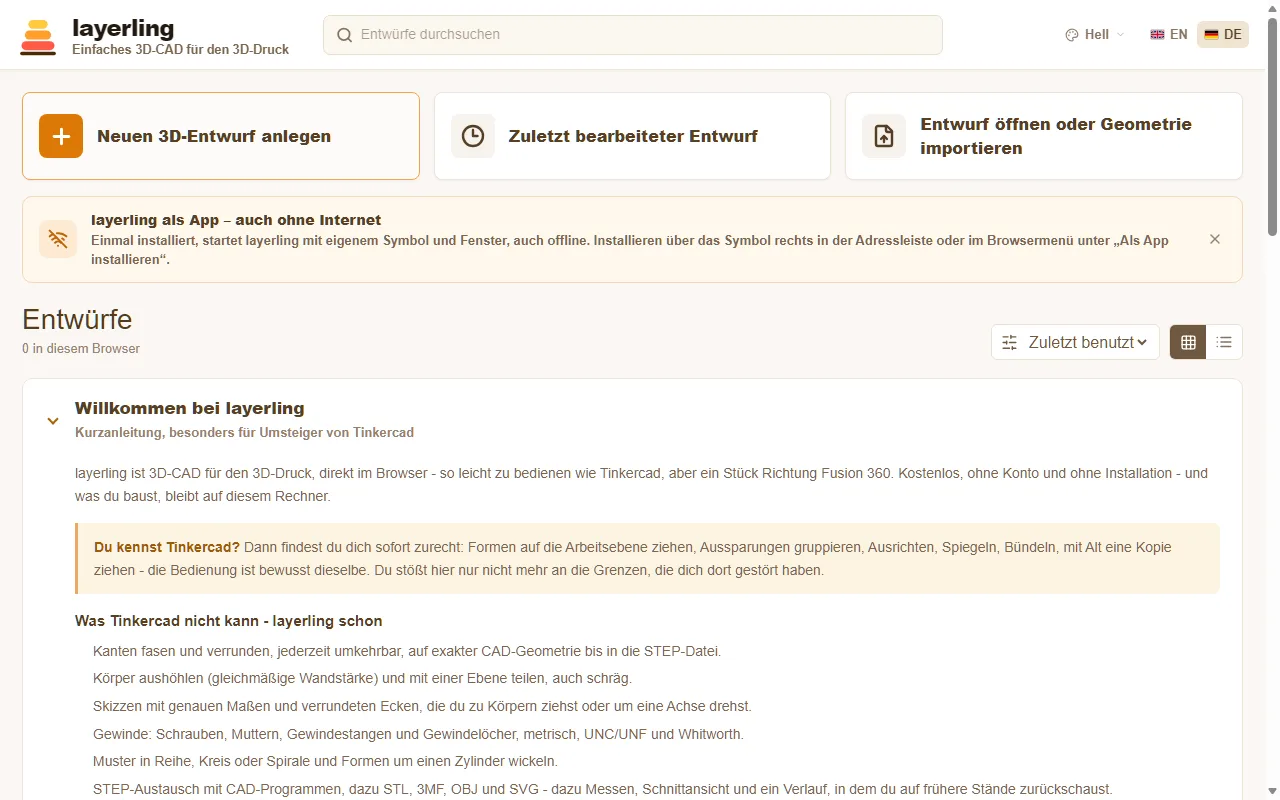Click the file import icon

[884, 136]
